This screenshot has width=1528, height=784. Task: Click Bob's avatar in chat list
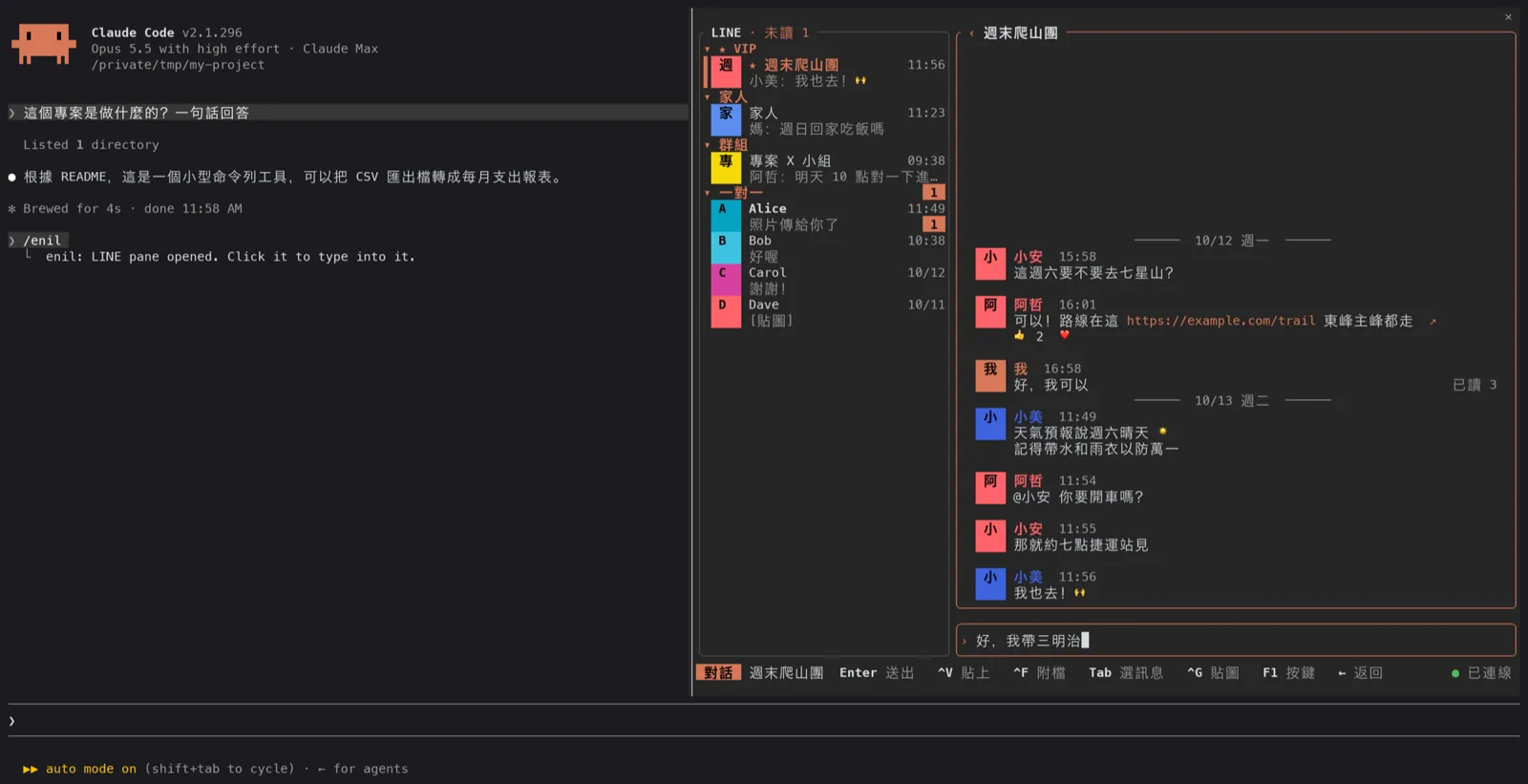tap(726, 248)
